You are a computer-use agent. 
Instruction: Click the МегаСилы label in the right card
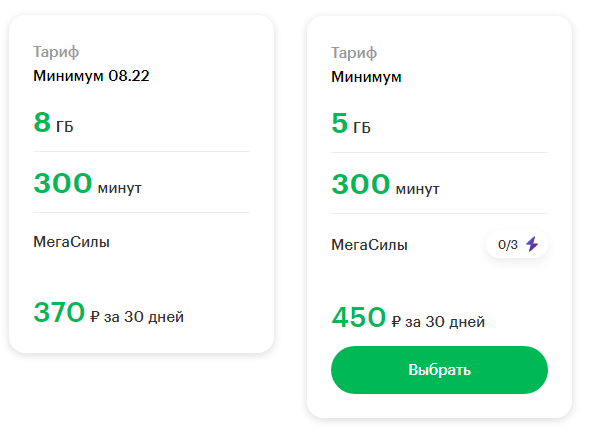point(369,245)
